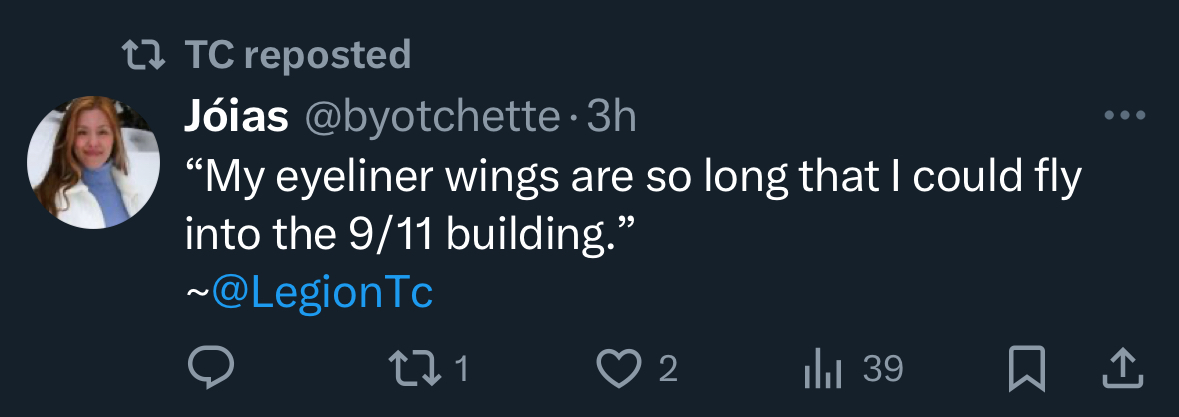Like the tweet with the heart icon
The width and height of the screenshot is (1179, 417).
618,370
